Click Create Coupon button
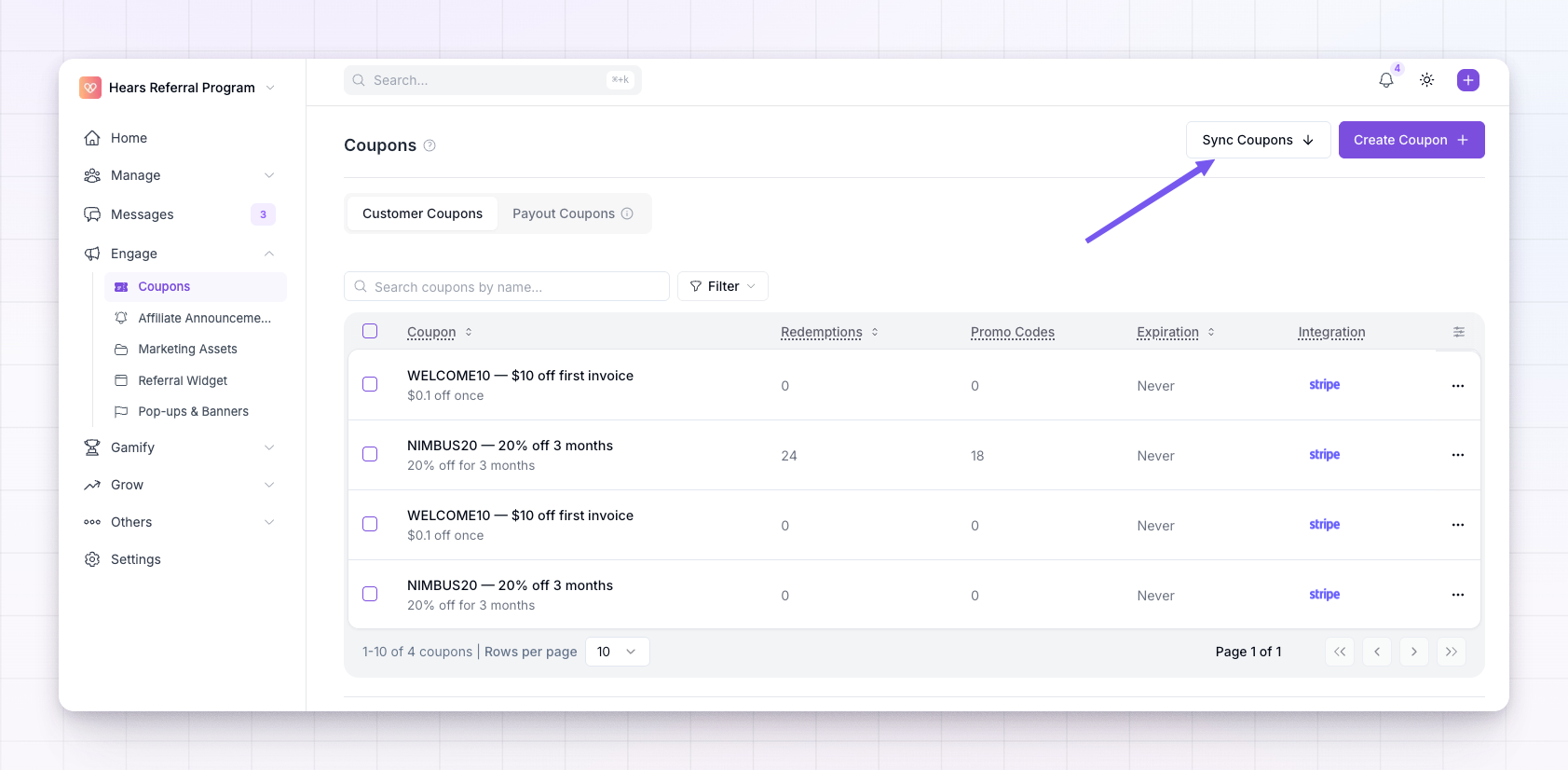The width and height of the screenshot is (1568, 770). click(x=1411, y=140)
